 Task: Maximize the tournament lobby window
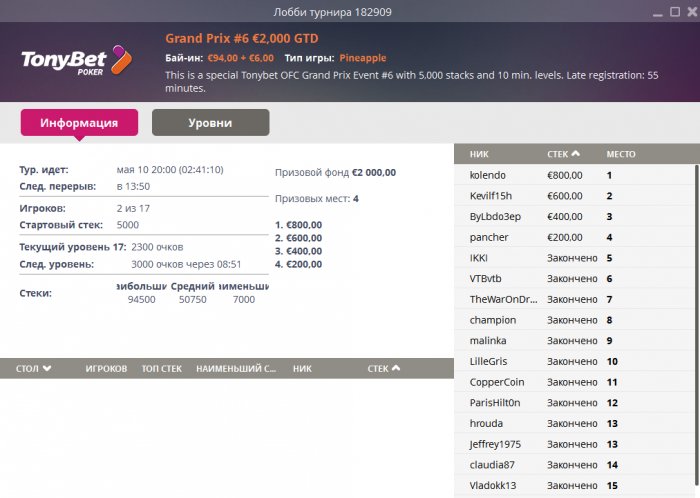coord(671,13)
